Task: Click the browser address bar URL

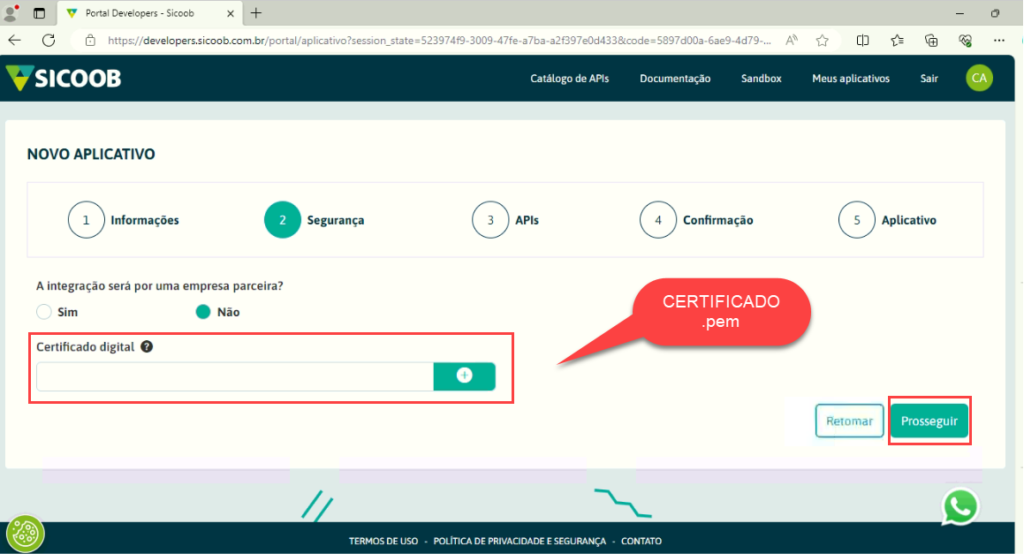Action: tap(439, 41)
